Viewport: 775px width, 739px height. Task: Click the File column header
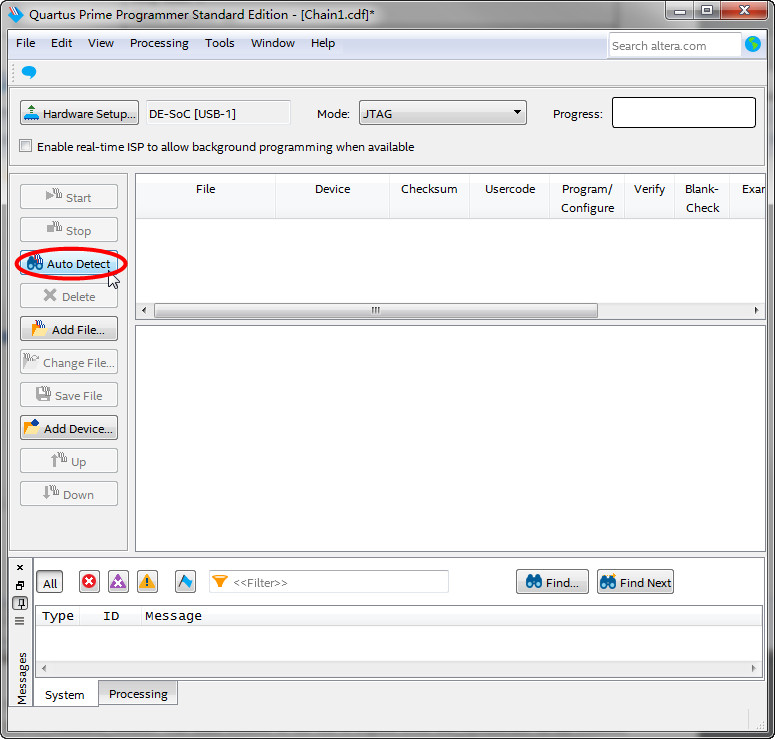point(206,196)
